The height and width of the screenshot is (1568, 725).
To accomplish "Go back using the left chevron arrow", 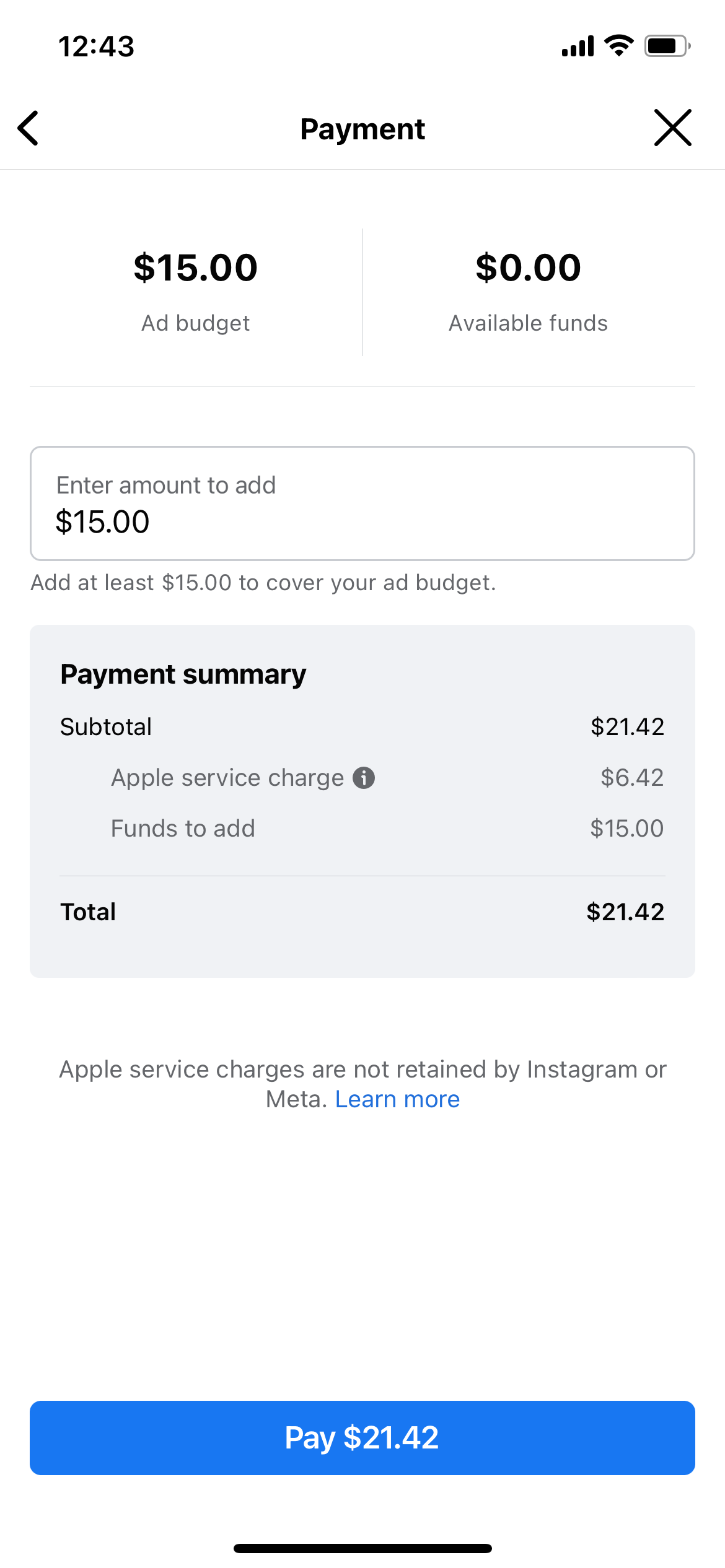I will point(29,128).
